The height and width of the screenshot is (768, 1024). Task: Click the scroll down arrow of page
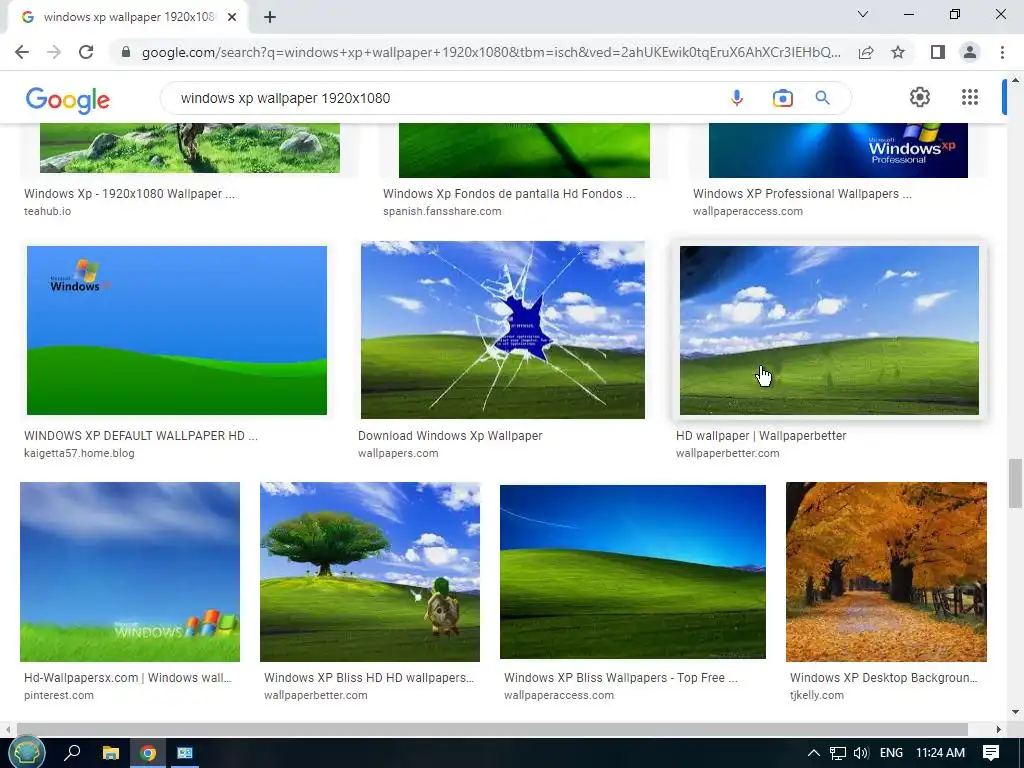tap(1015, 712)
